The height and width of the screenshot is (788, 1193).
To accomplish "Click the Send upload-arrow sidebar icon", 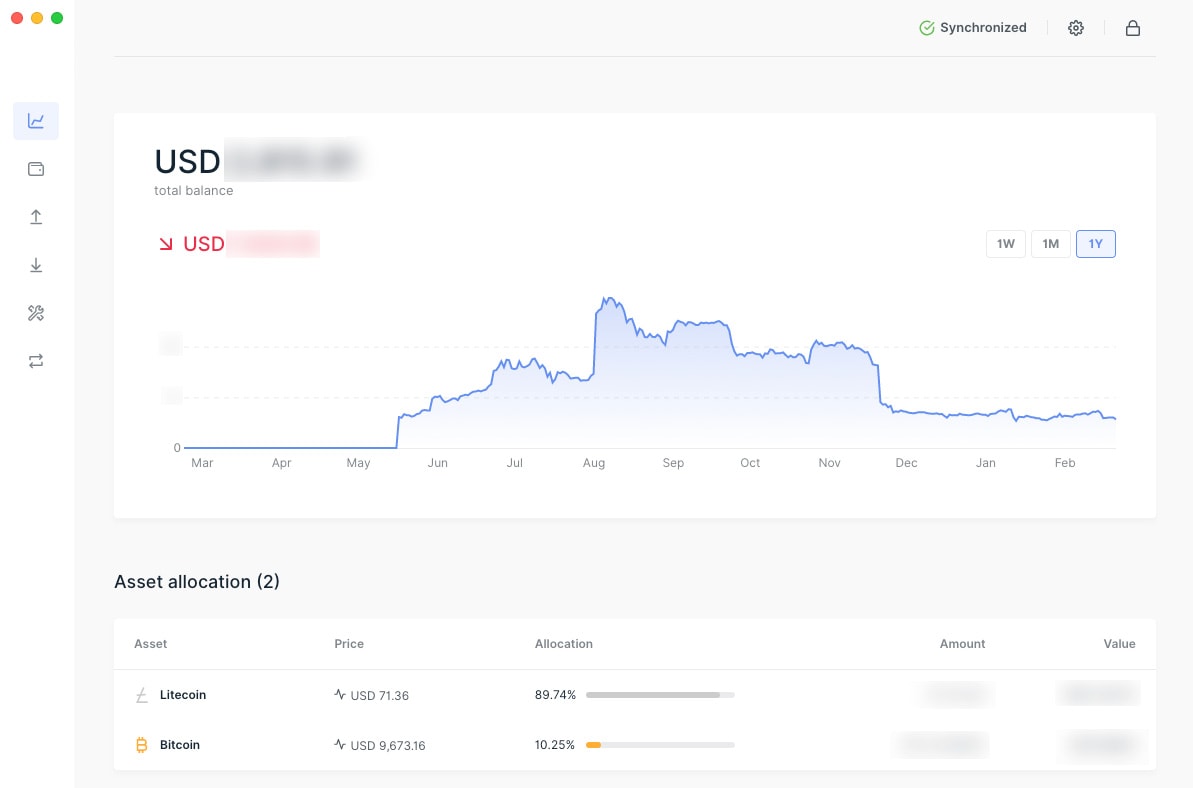I will 36,217.
